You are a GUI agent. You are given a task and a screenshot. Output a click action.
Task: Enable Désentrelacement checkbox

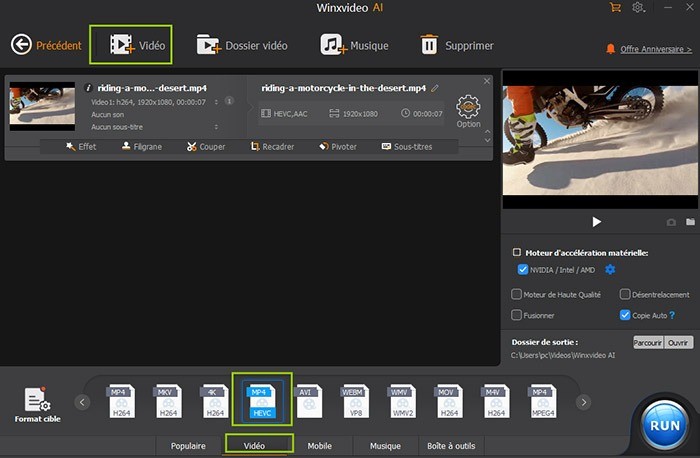point(625,294)
